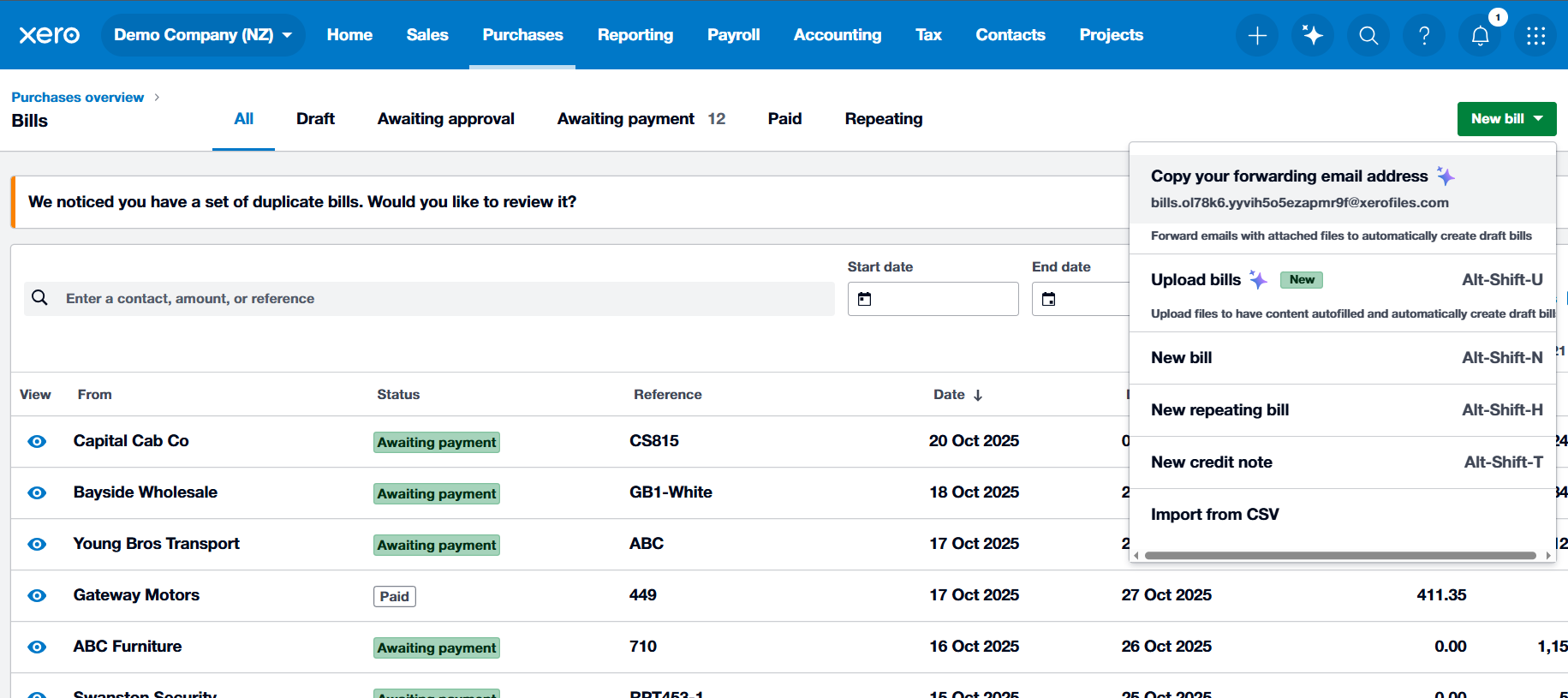Open the quick add plus icon
Image resolution: width=1568 pixels, height=698 pixels.
click(x=1257, y=35)
